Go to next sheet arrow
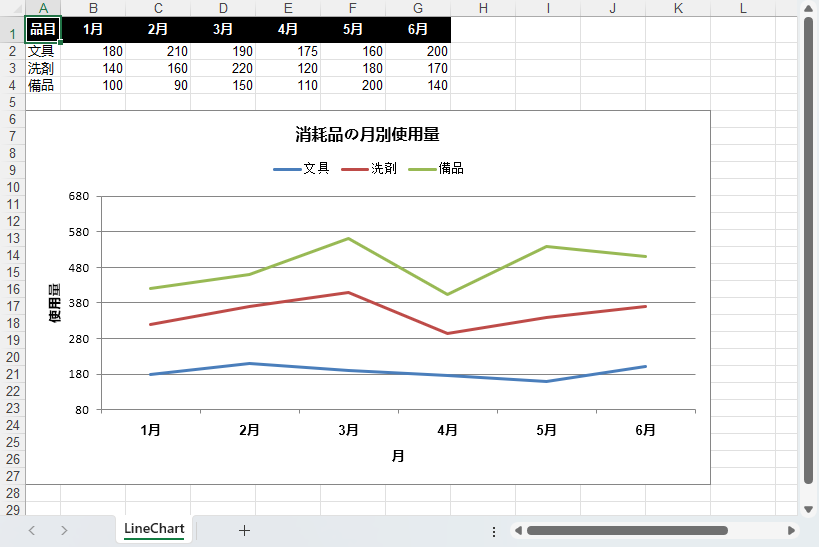819x547 pixels. click(64, 531)
